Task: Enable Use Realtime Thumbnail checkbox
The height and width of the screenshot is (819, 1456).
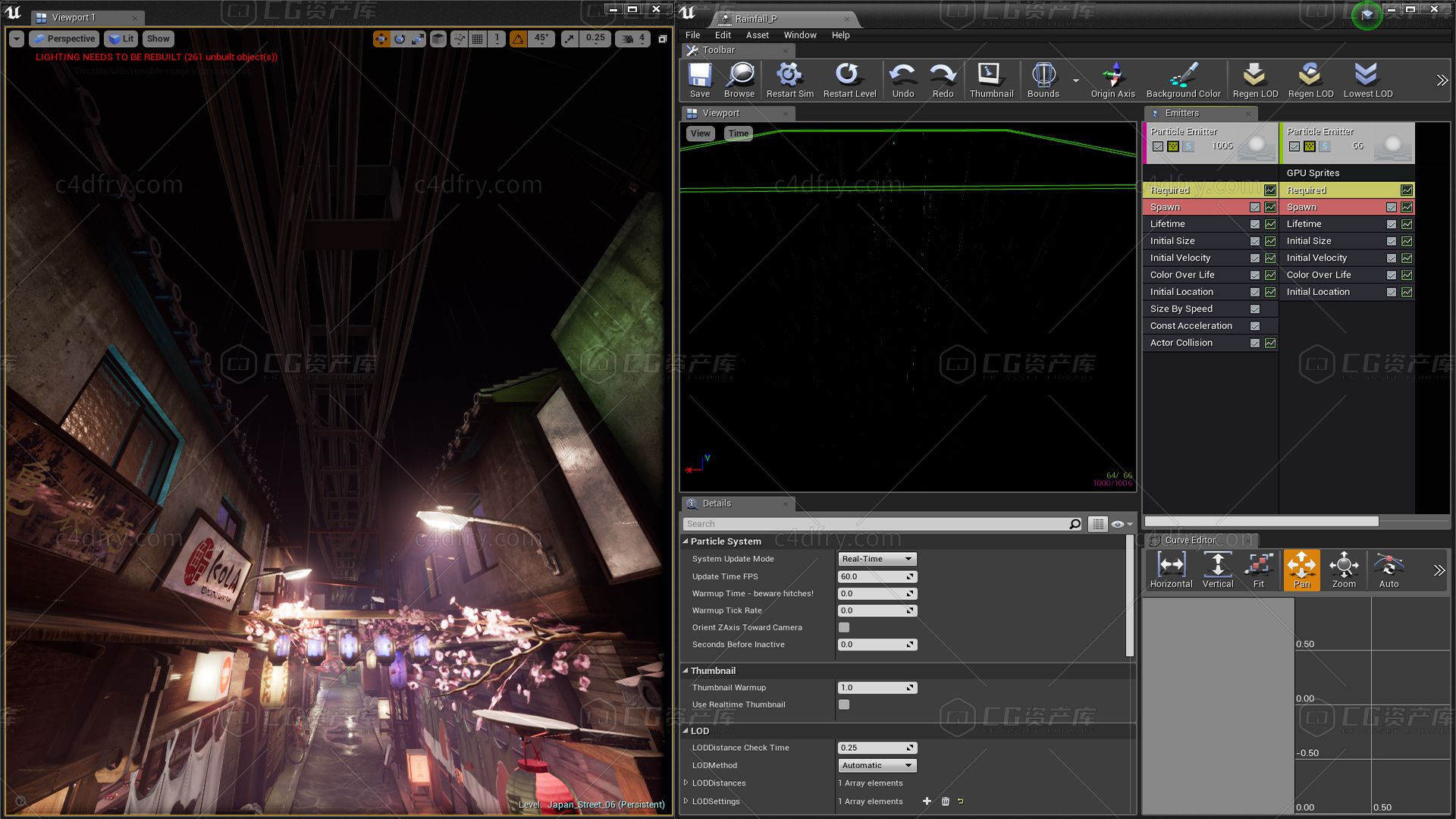Action: (844, 704)
